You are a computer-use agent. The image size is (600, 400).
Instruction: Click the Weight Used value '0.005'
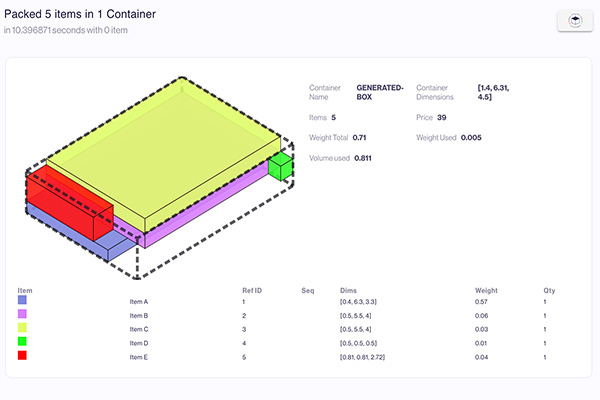pos(471,137)
